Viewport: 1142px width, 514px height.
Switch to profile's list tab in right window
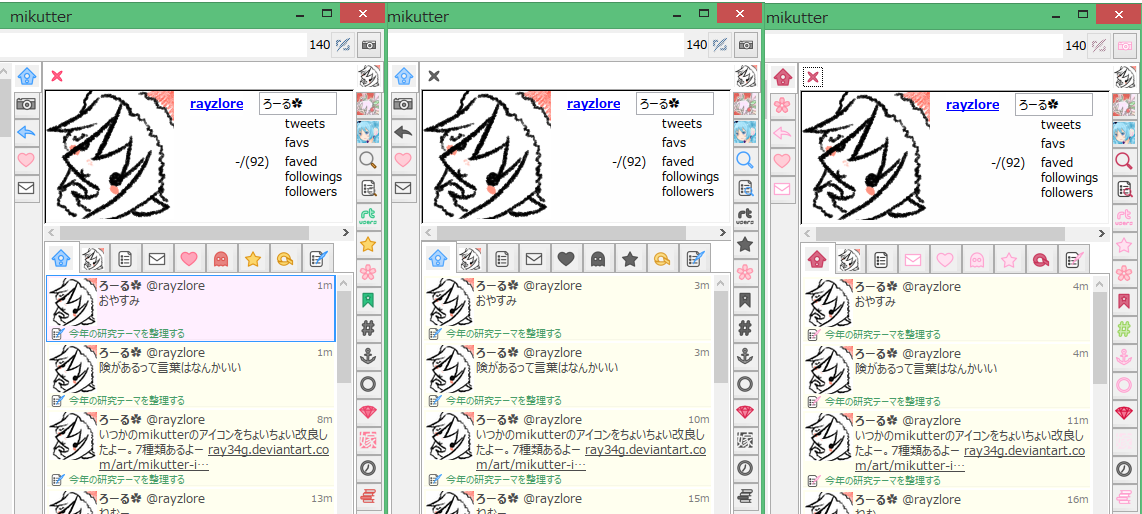881,259
